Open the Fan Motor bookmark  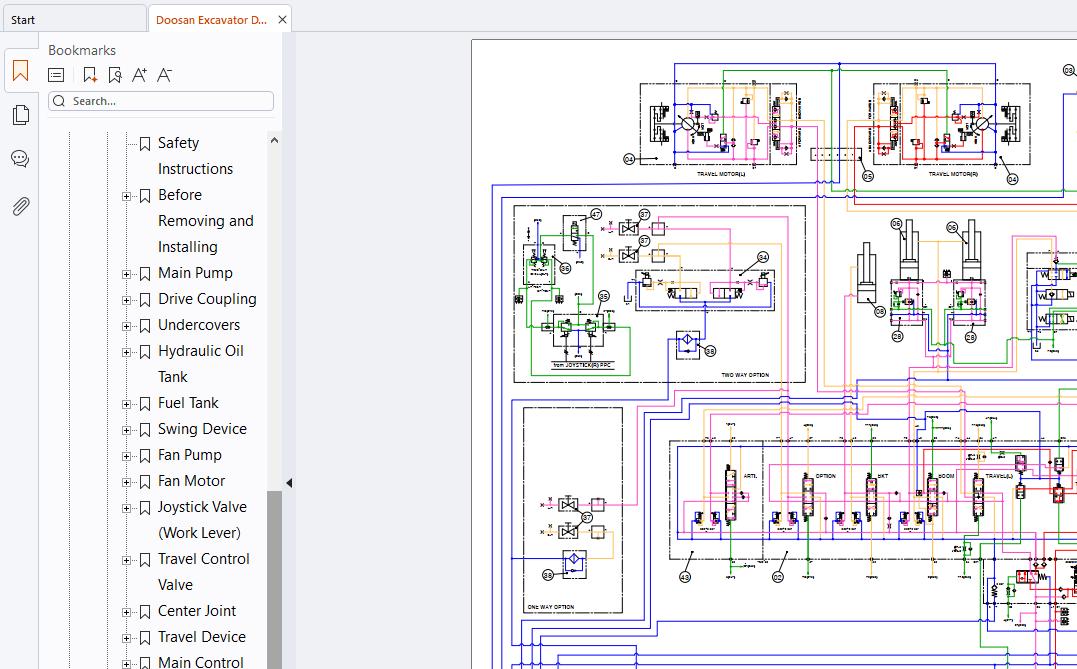191,481
